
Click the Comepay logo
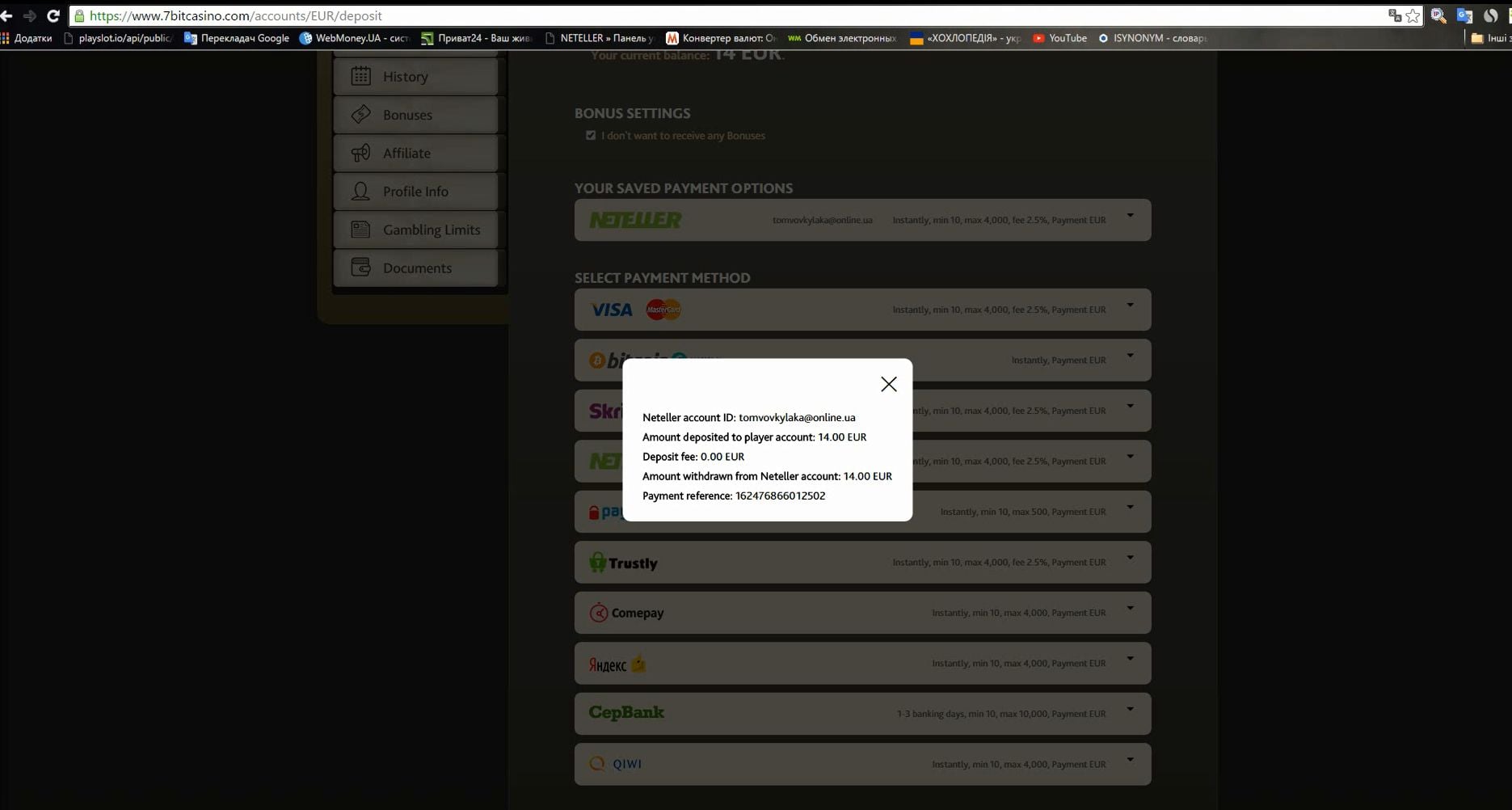tap(626, 613)
